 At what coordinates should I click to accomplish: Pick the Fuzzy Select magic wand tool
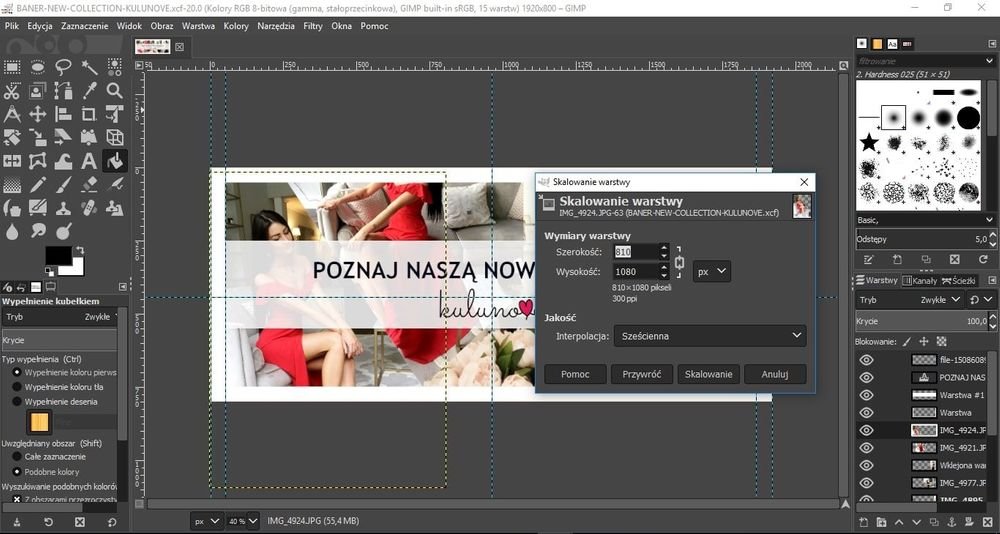click(x=89, y=67)
